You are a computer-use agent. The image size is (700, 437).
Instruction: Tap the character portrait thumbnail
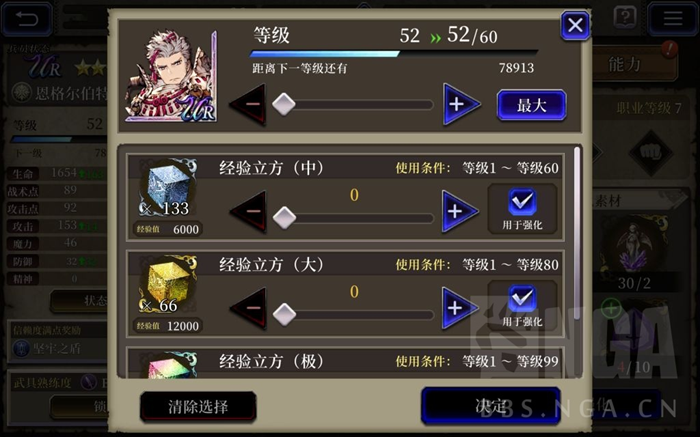click(171, 76)
